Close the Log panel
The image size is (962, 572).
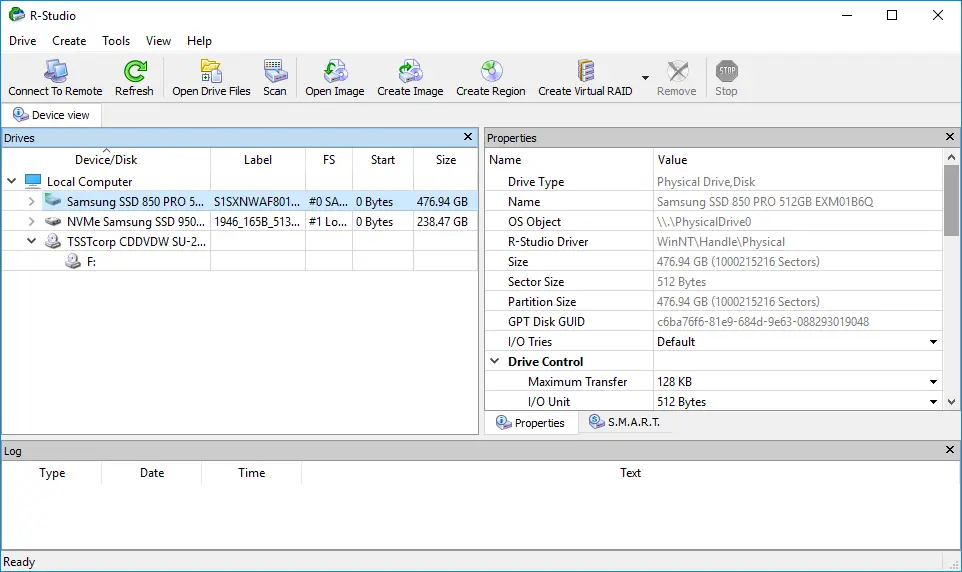pyautogui.click(x=950, y=450)
